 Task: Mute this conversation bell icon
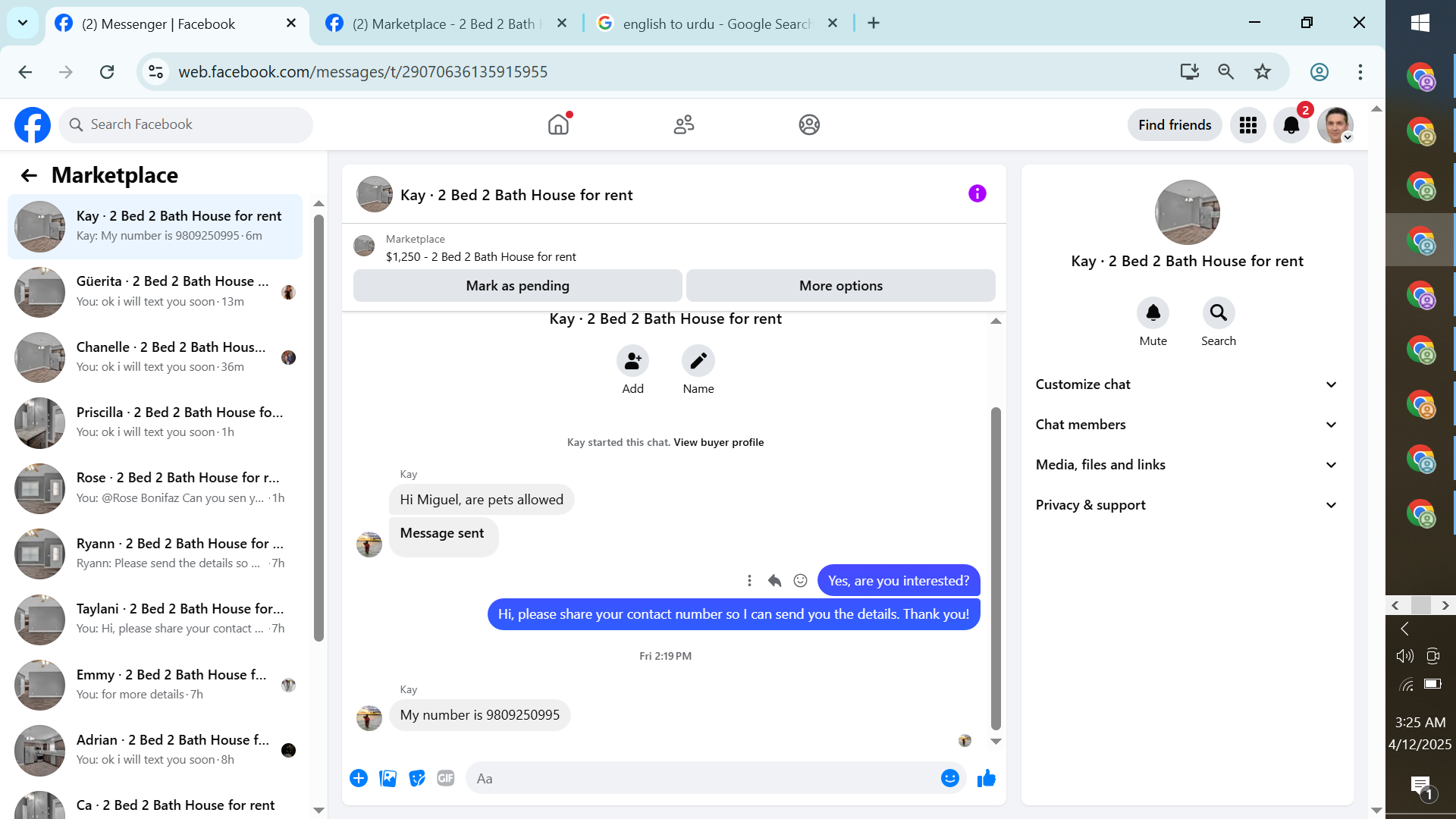[1153, 312]
